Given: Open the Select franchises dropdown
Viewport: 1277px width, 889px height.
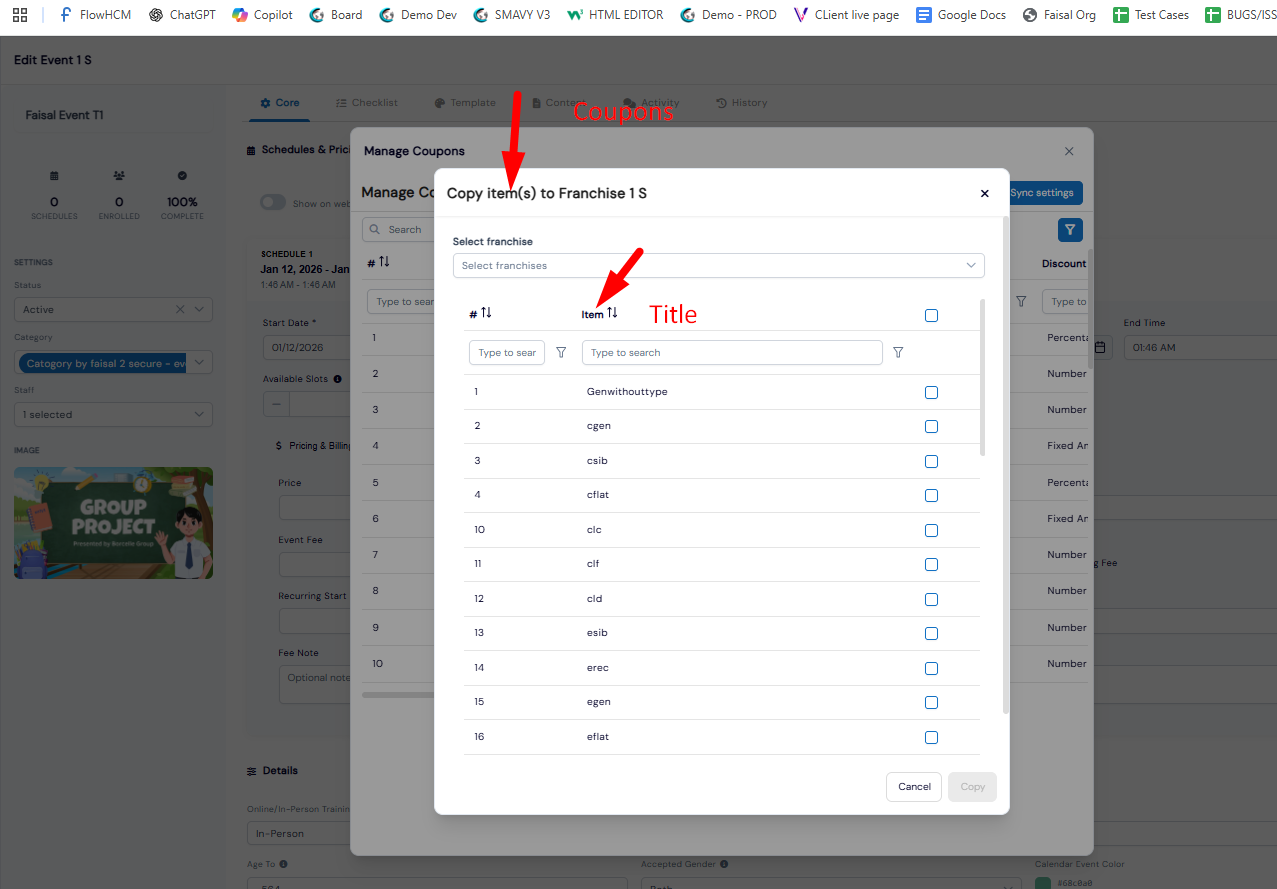Looking at the screenshot, I should click(x=719, y=265).
